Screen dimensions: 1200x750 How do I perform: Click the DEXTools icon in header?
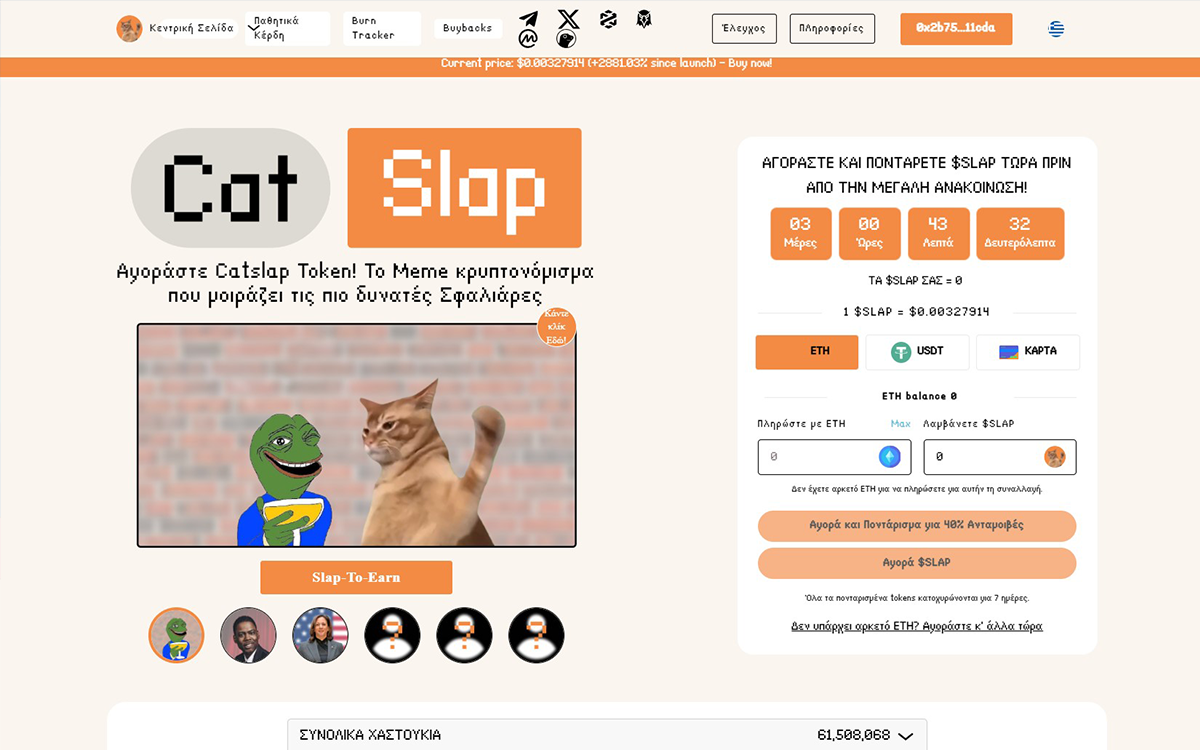tap(608, 18)
